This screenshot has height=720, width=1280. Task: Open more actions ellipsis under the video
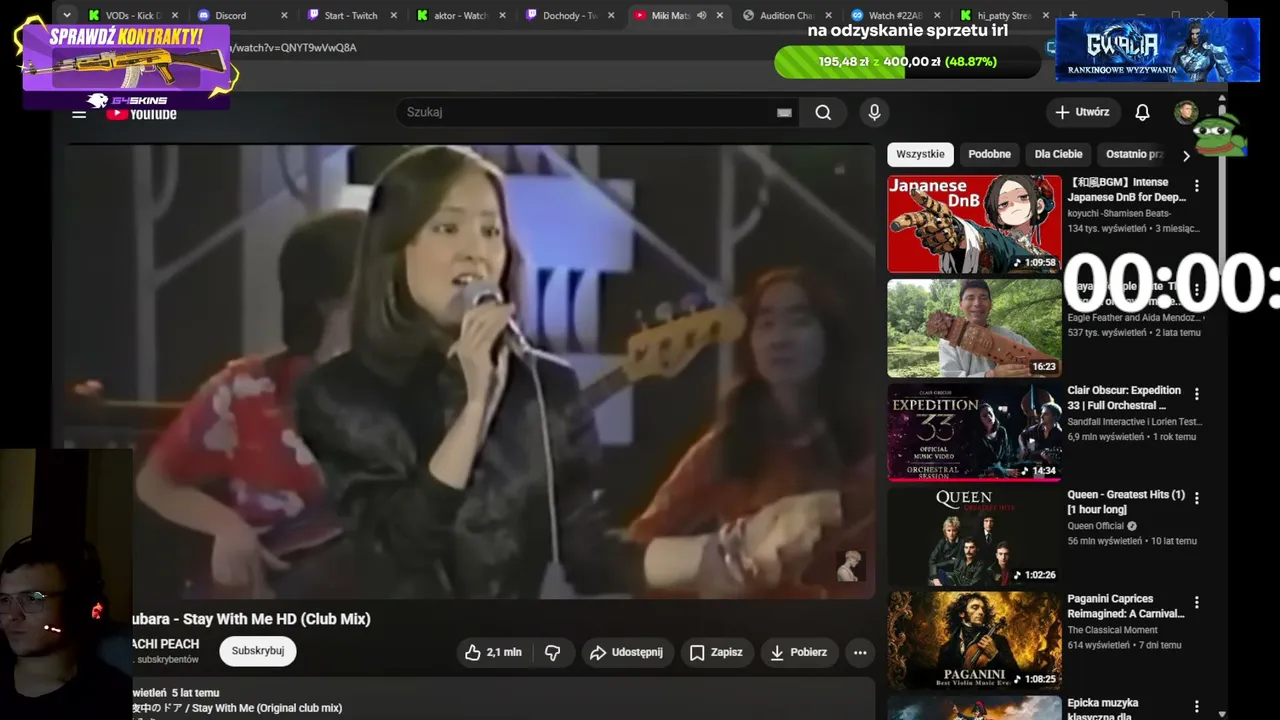860,652
